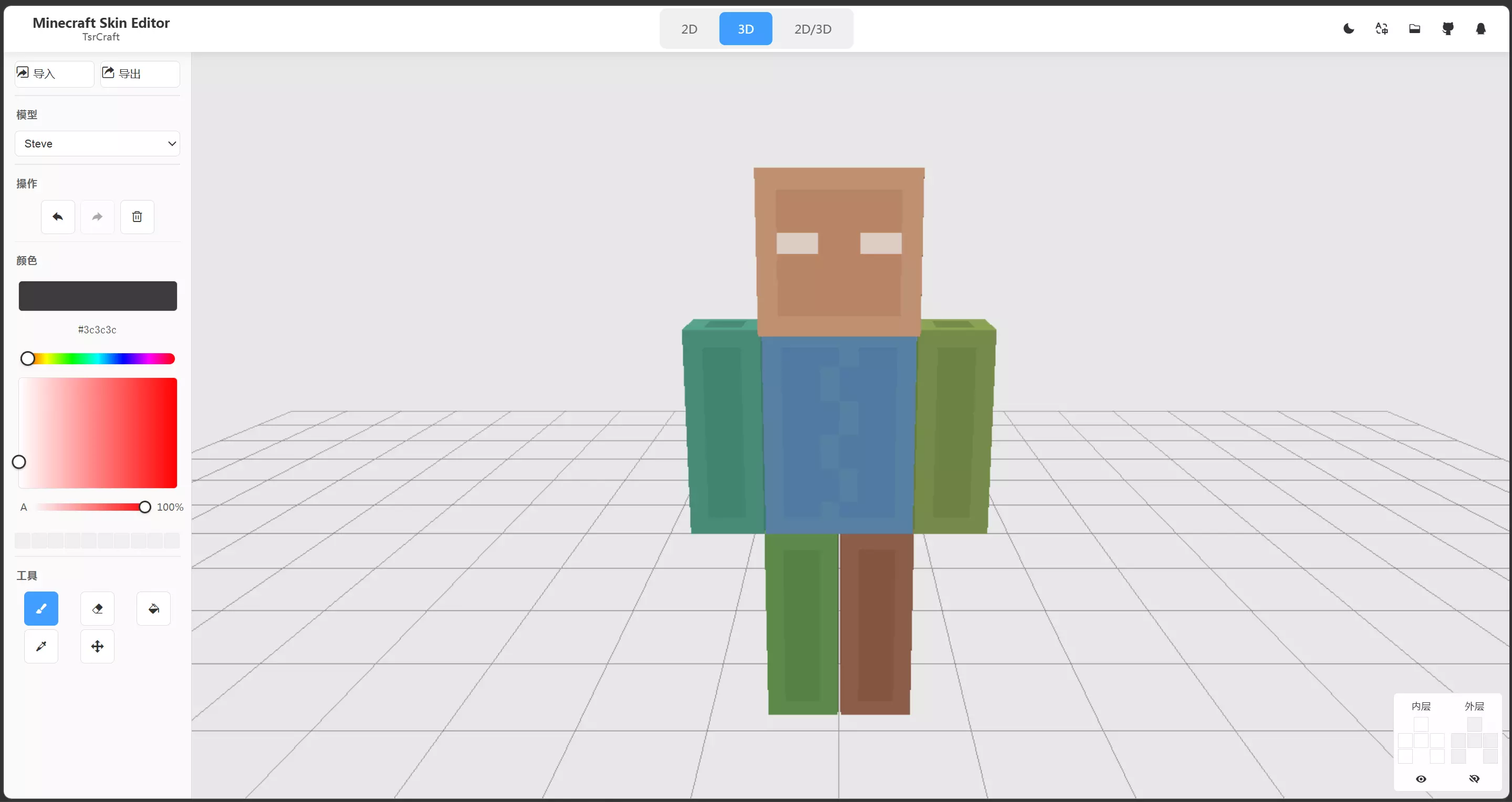The height and width of the screenshot is (802, 1512).
Task: Clear the skin with the trash icon
Action: click(138, 216)
